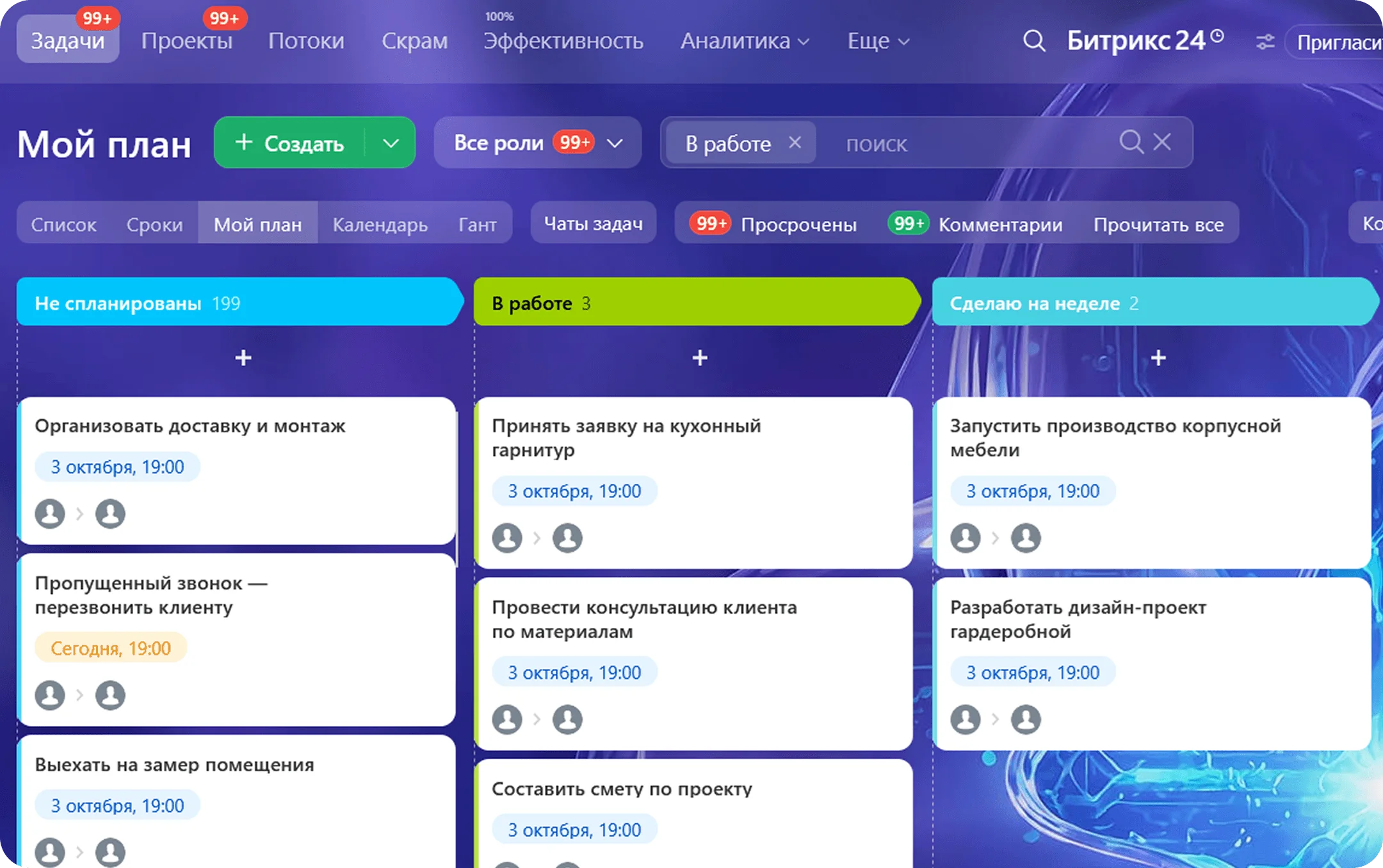Click the clock icon beside Битрикс 24 logo
The width and height of the screenshot is (1383, 868).
click(1217, 36)
